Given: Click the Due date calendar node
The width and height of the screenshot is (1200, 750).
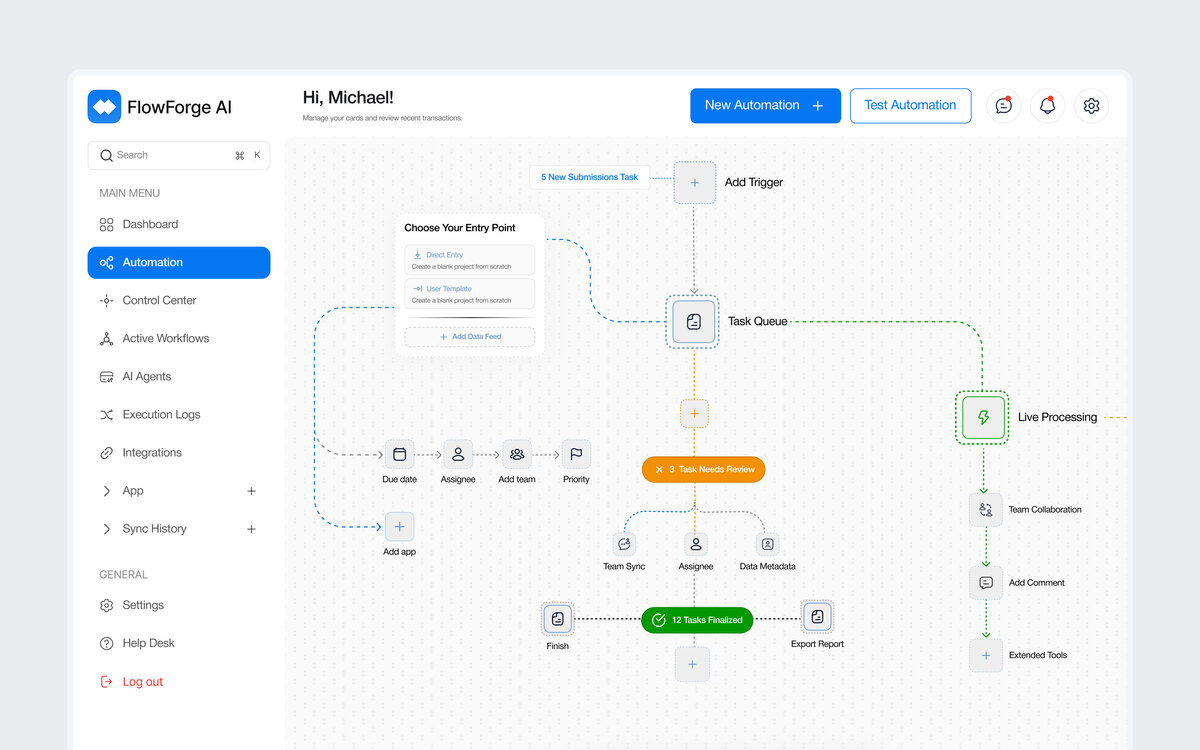Looking at the screenshot, I should [x=399, y=454].
